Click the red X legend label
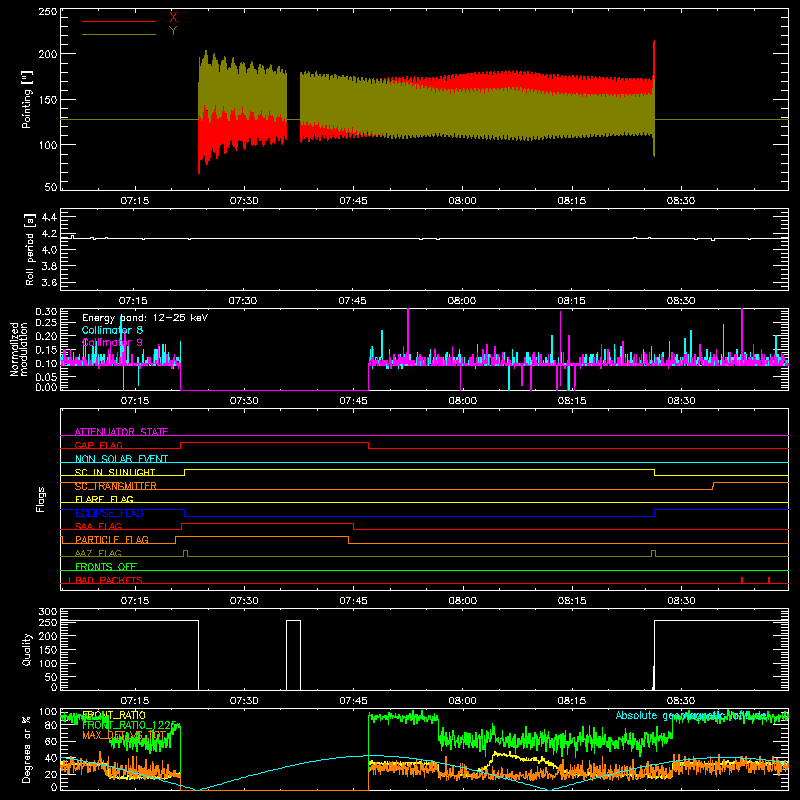 click(x=173, y=17)
